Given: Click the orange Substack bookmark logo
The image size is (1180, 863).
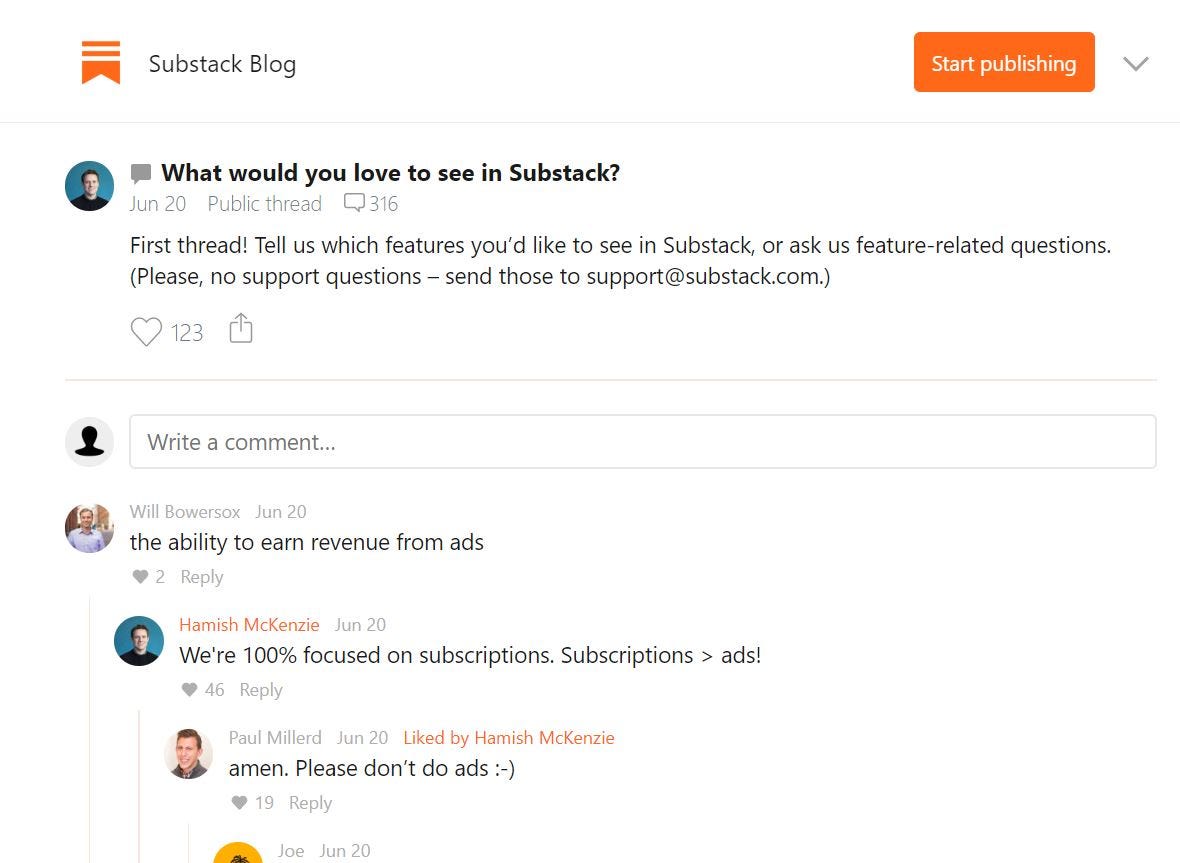Looking at the screenshot, I should [100, 62].
